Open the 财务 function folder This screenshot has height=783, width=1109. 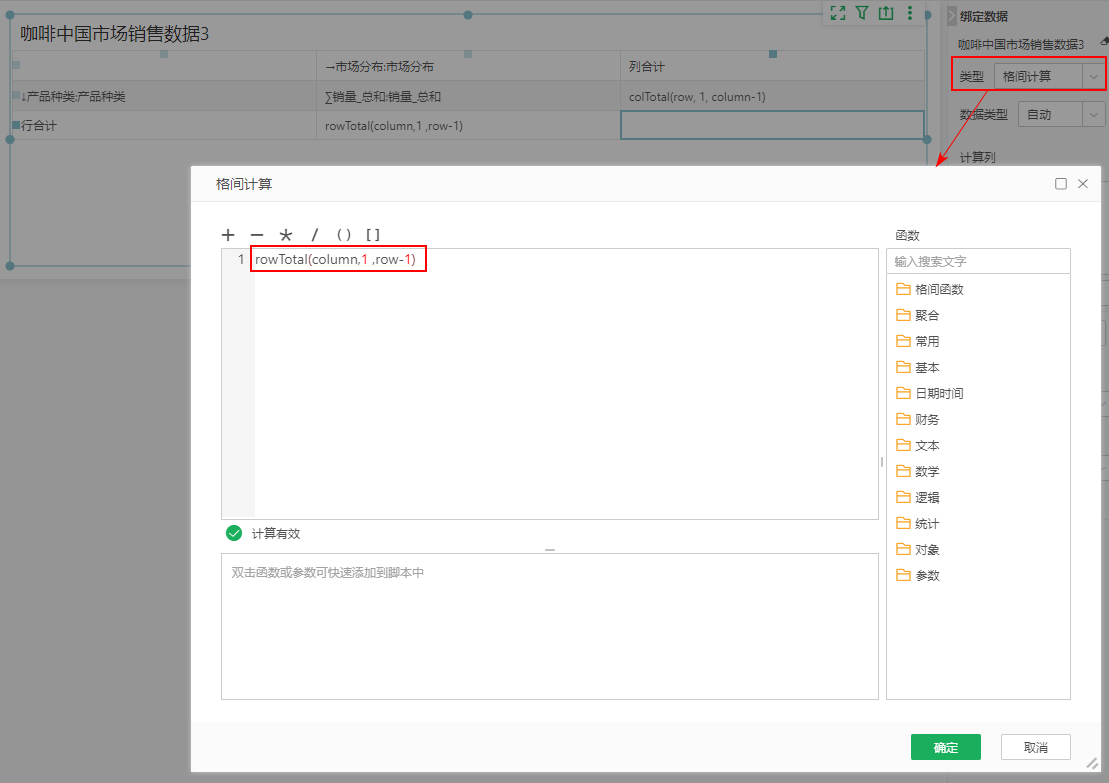[x=918, y=419]
